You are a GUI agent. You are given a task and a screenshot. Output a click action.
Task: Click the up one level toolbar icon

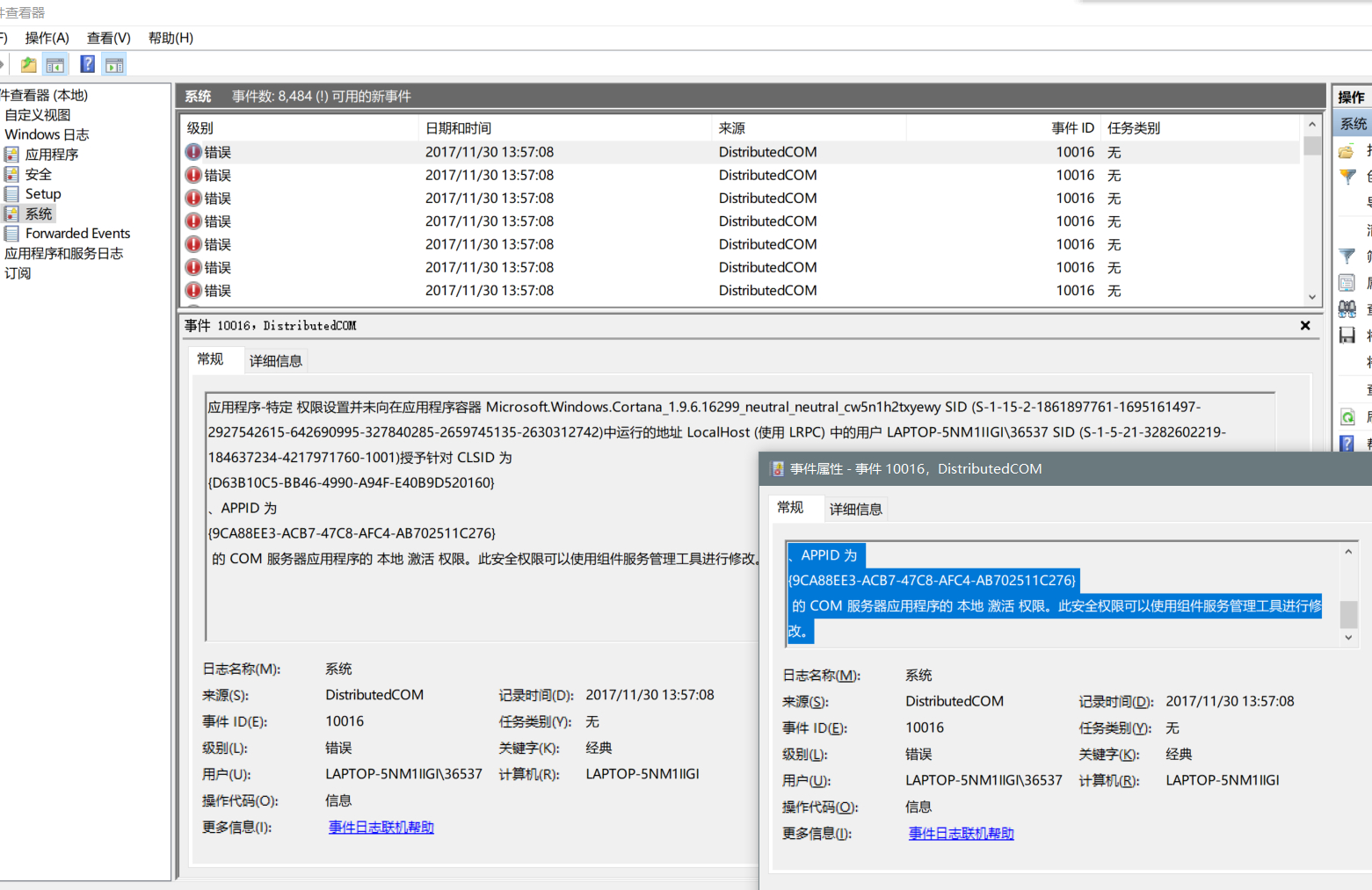(x=29, y=64)
